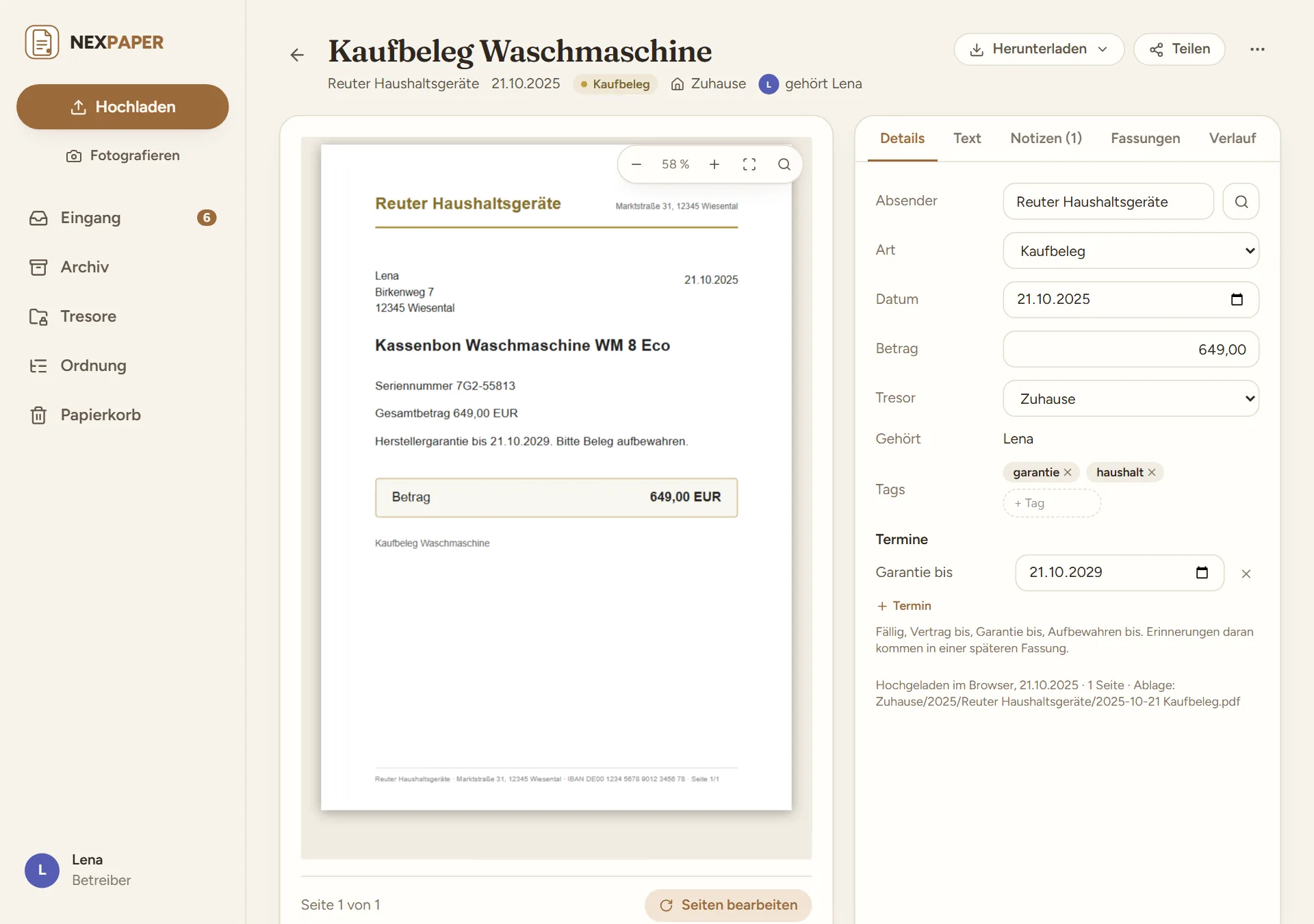Screen dimensions: 1314x924
Task: Click the NEXPAPER logo
Action: click(x=94, y=42)
